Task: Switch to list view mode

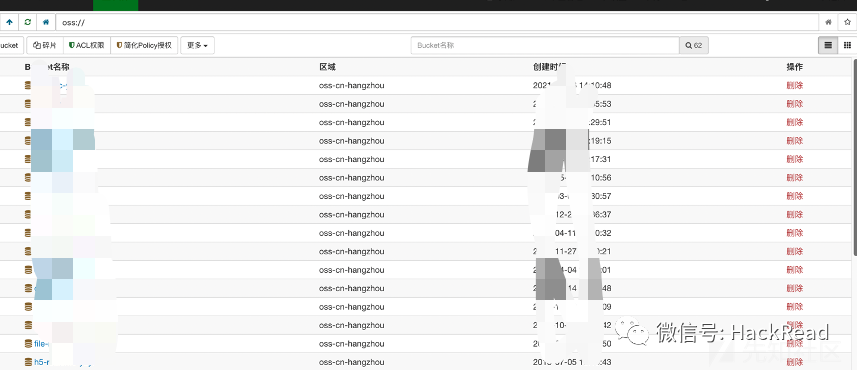Action: (828, 45)
